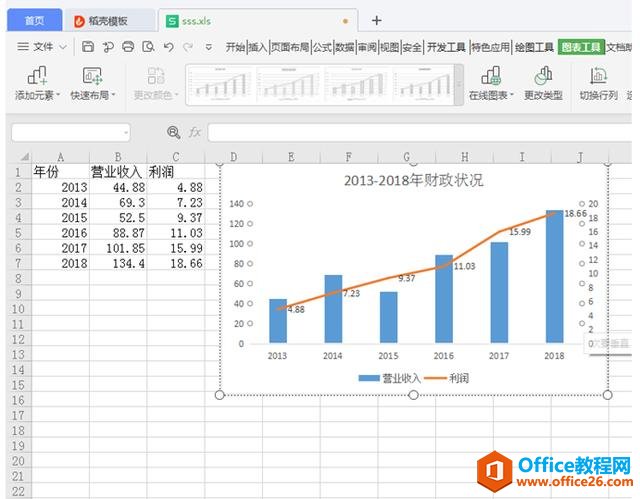Select column A header
This screenshot has width=640, height=499.
(x=60, y=157)
